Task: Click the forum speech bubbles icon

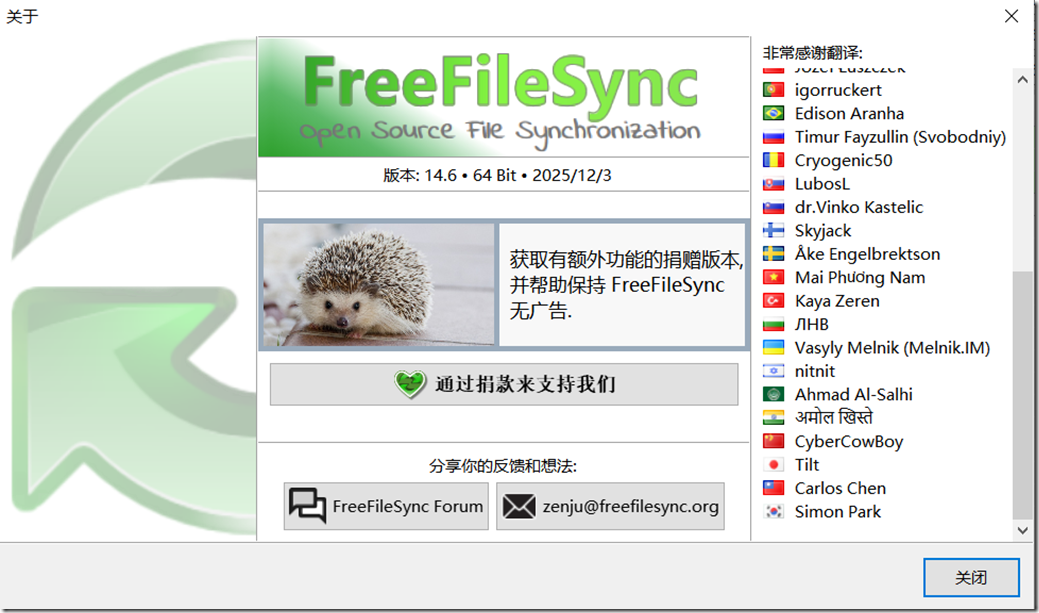Action: tap(308, 506)
